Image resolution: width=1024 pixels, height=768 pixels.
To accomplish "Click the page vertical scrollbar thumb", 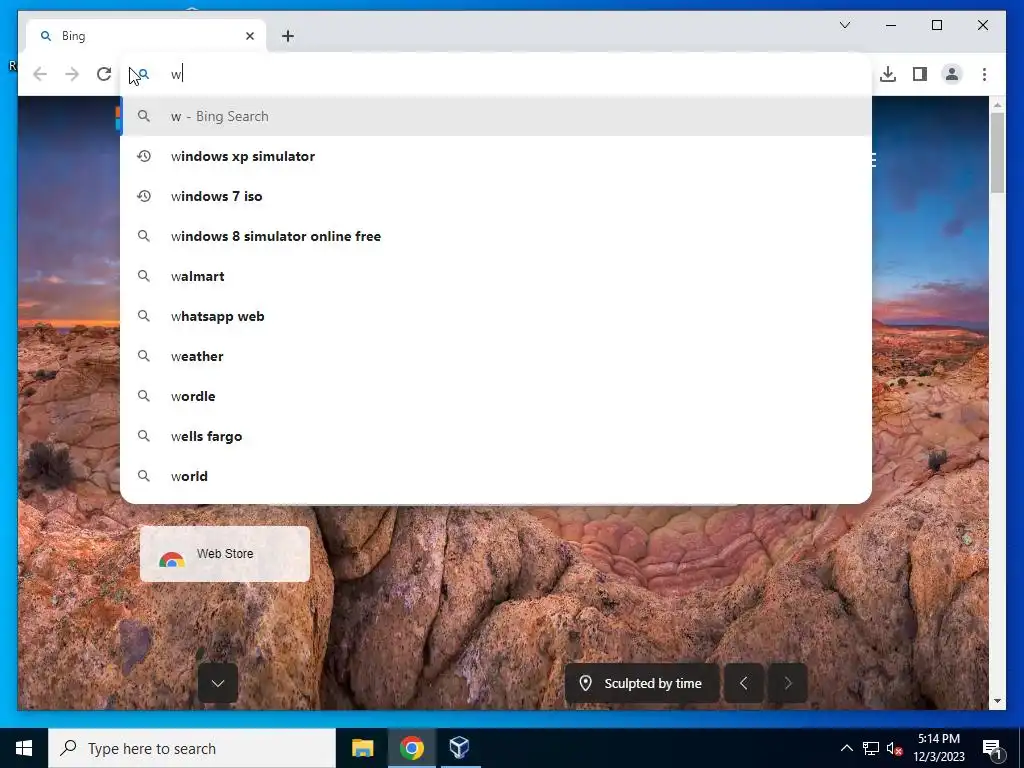I will 997,153.
